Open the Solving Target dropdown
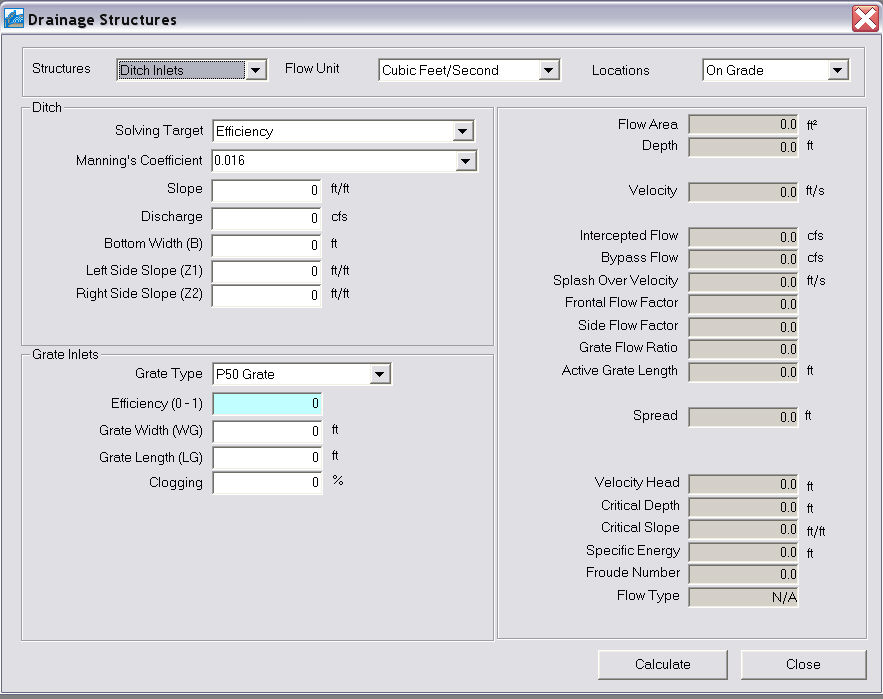This screenshot has width=883, height=699. 461,130
